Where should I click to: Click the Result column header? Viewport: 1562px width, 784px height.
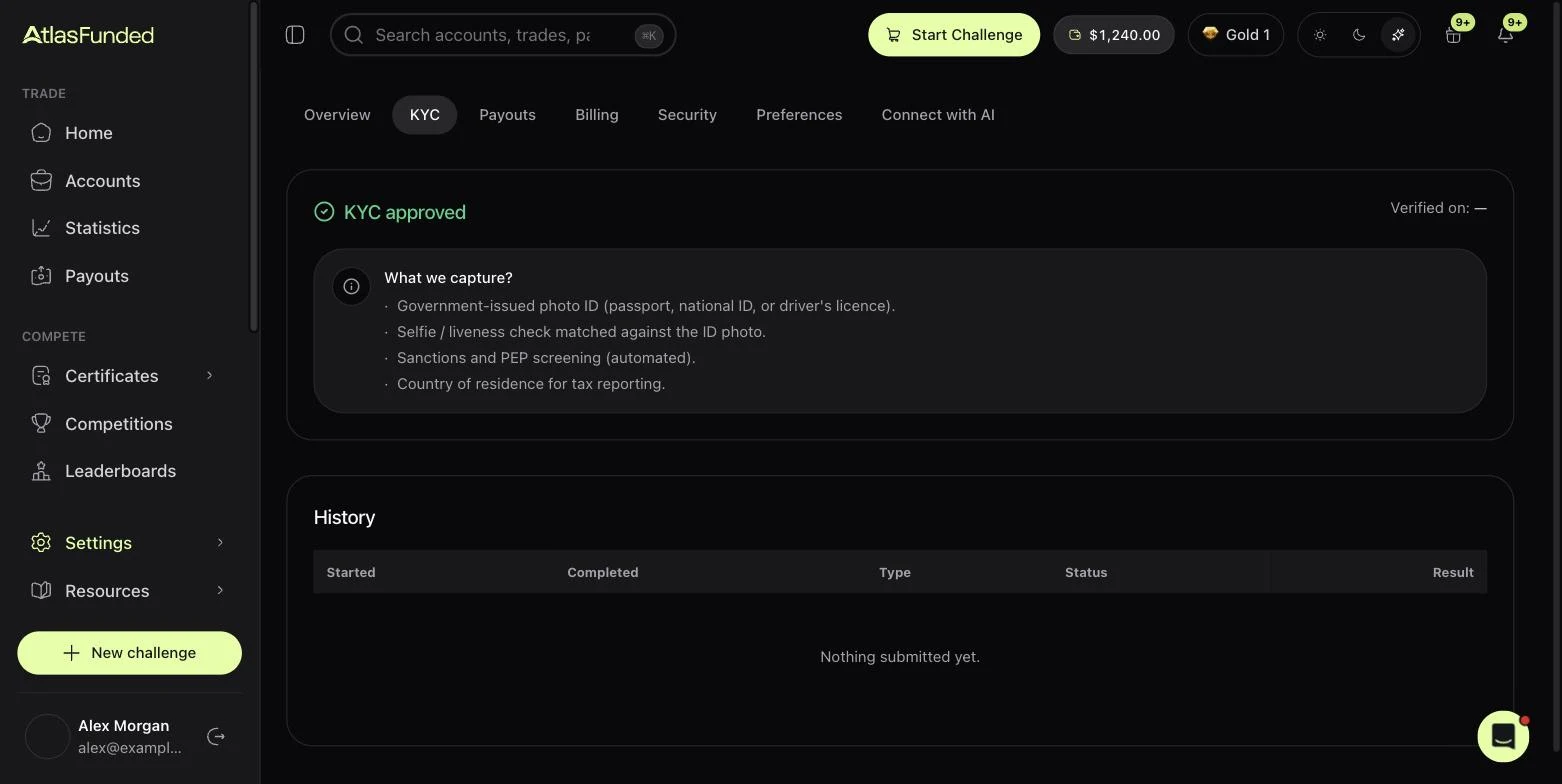(1453, 573)
